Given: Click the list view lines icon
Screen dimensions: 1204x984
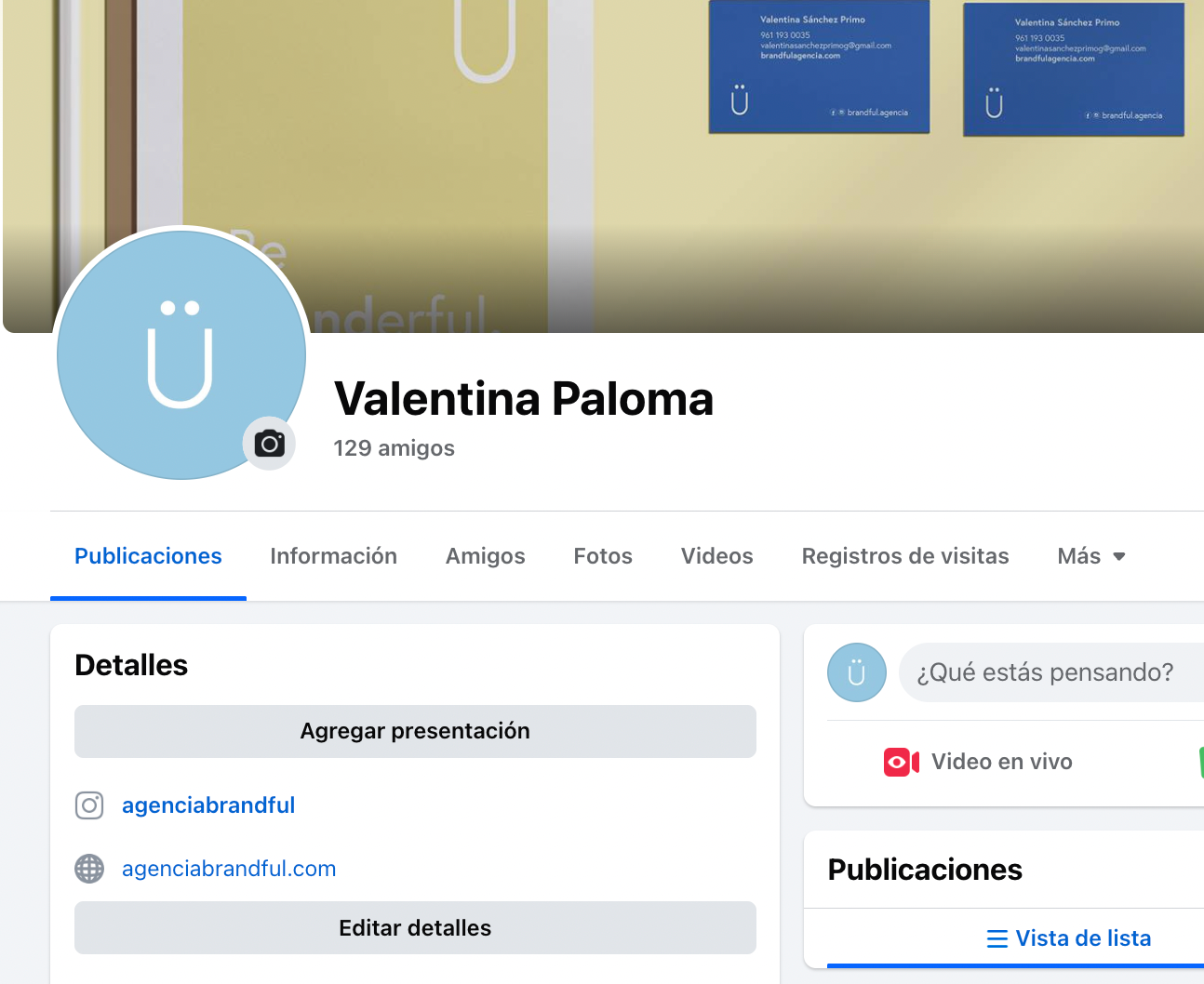Looking at the screenshot, I should point(997,938).
